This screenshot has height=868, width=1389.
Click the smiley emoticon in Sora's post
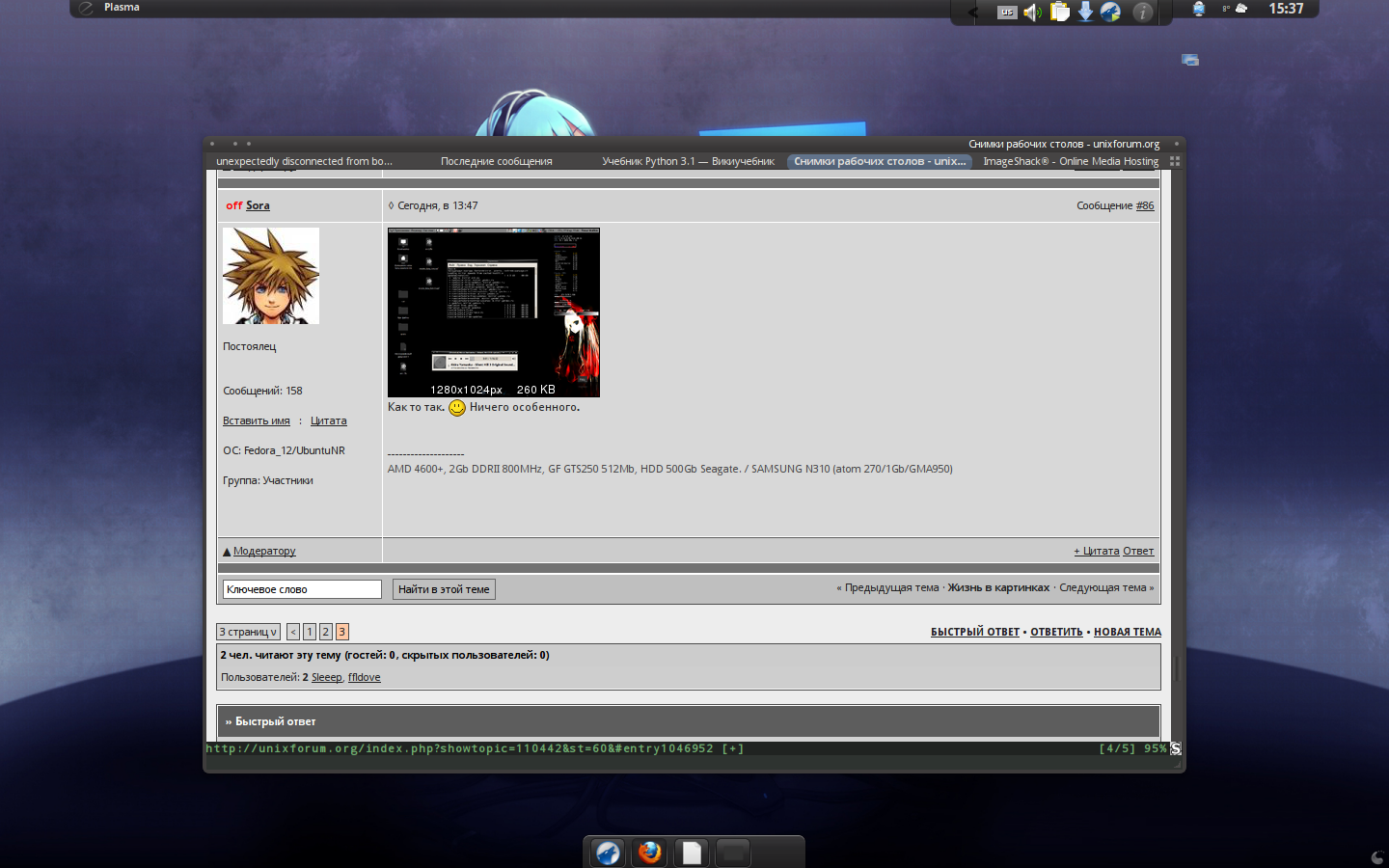[457, 408]
